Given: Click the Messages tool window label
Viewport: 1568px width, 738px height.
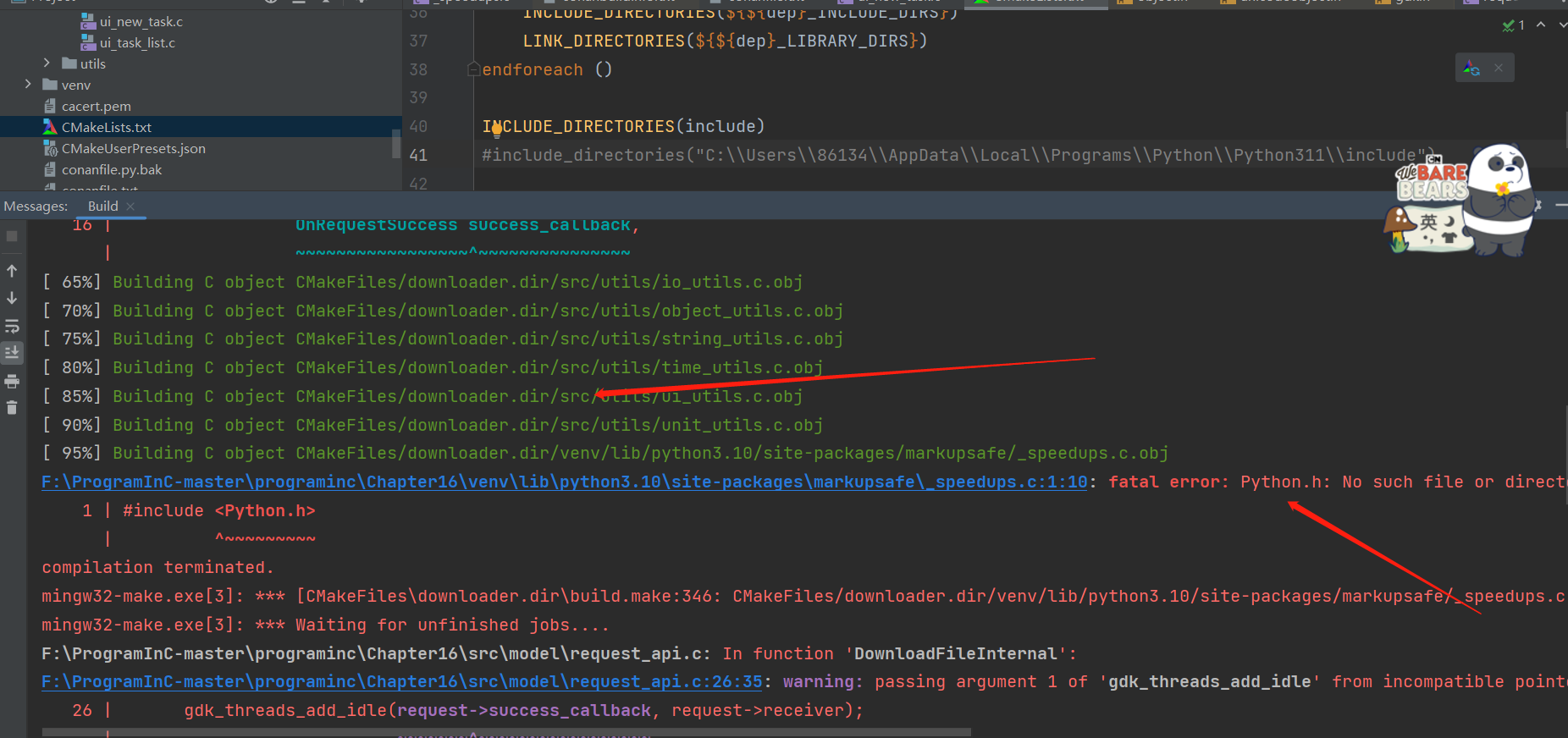Looking at the screenshot, I should (x=36, y=206).
